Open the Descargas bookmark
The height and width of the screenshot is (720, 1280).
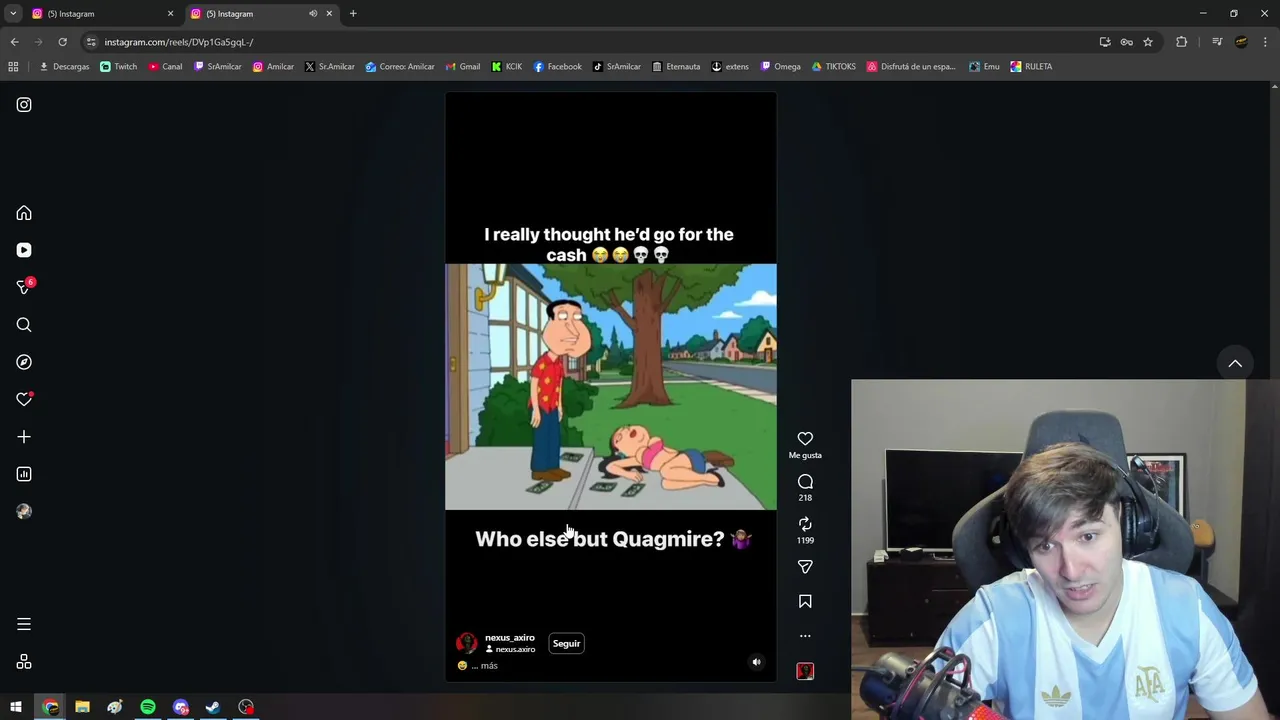(64, 67)
